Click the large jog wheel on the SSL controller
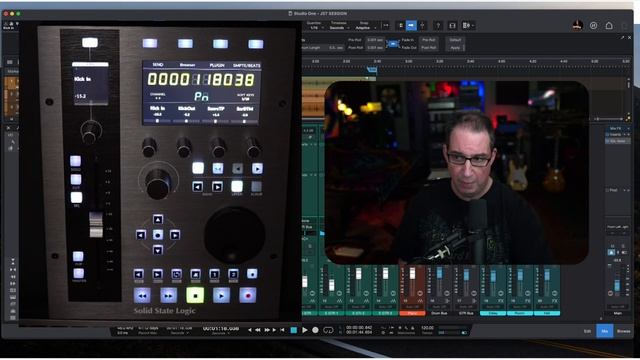 234,235
